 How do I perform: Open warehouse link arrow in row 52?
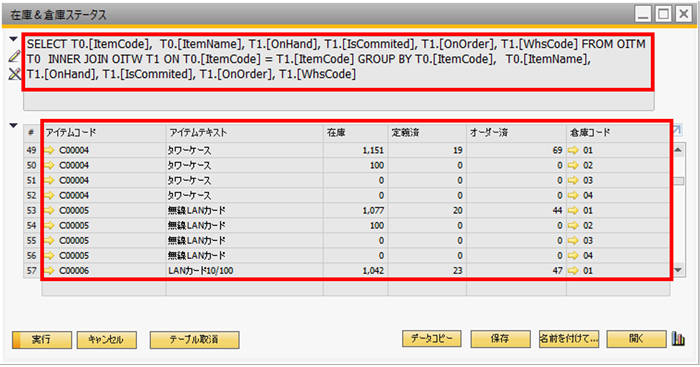point(573,196)
